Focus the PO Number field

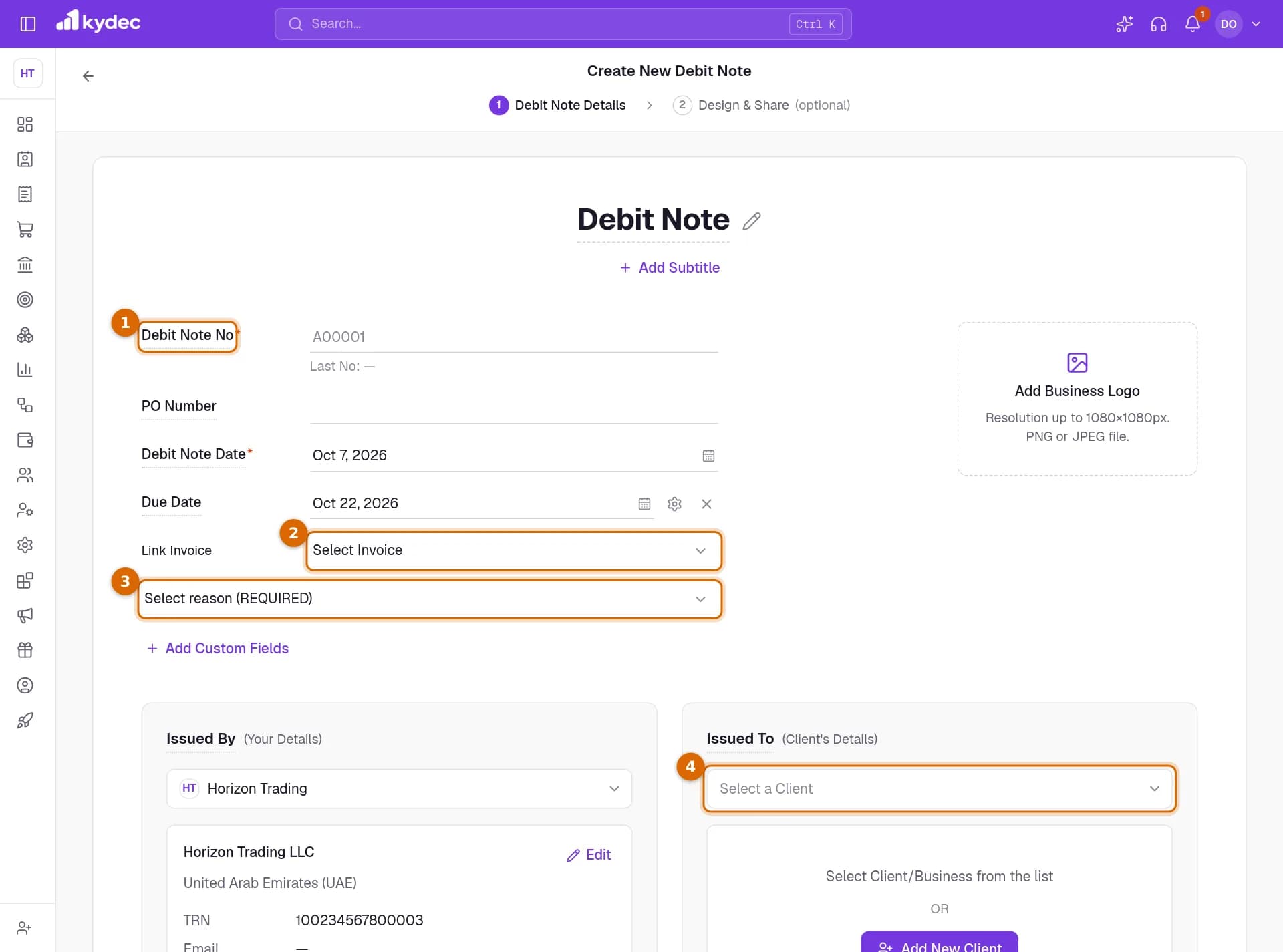click(x=514, y=407)
